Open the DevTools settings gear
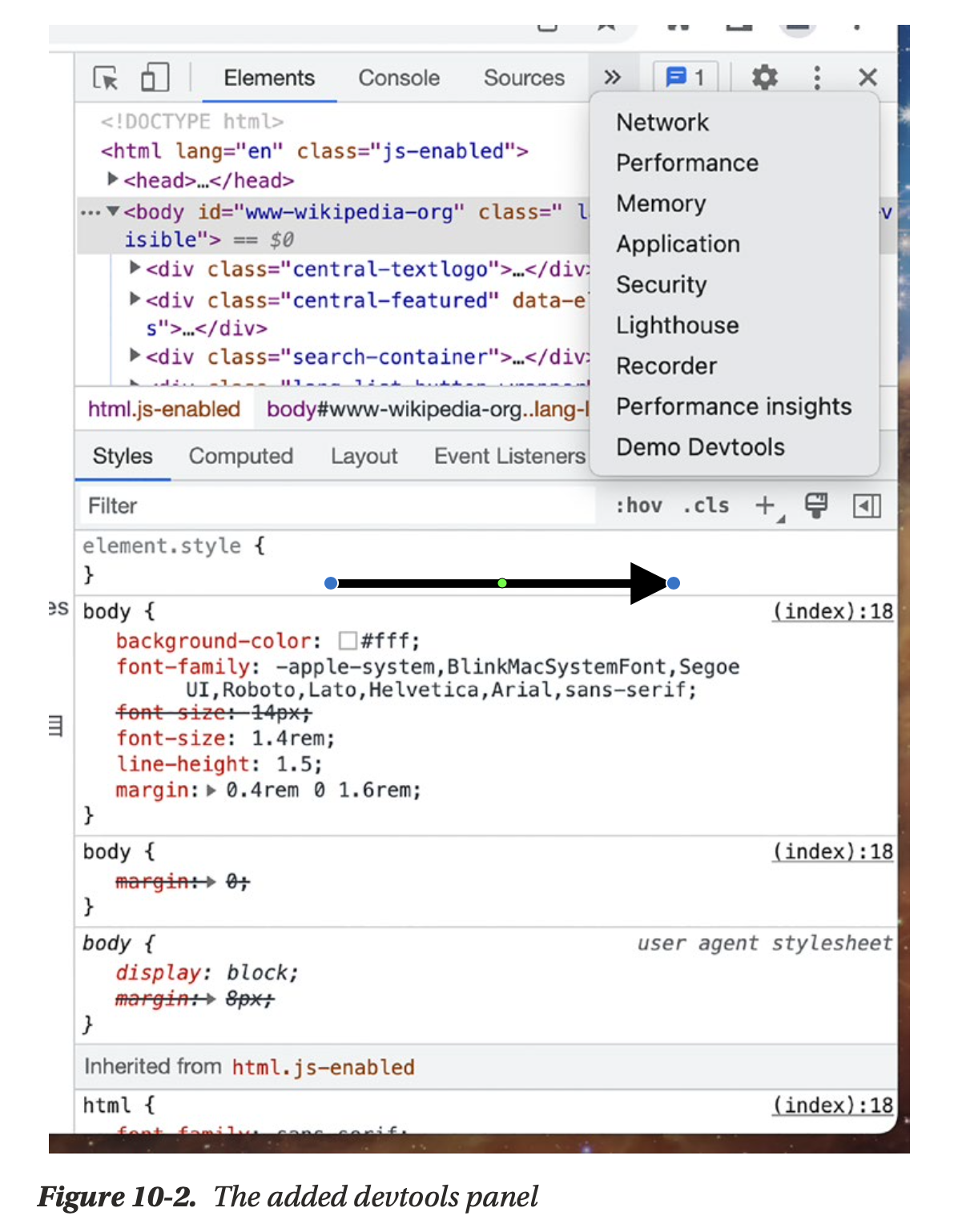The height and width of the screenshot is (1232, 966). pos(764,78)
